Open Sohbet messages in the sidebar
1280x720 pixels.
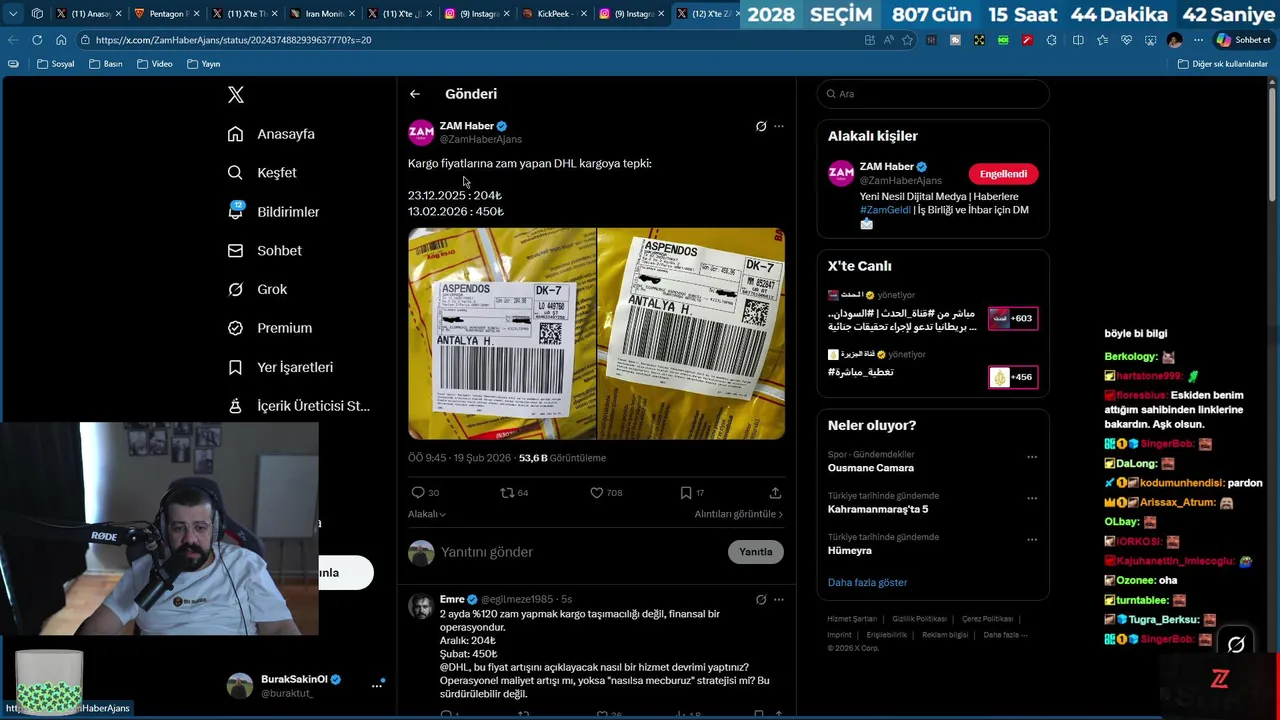264,251
